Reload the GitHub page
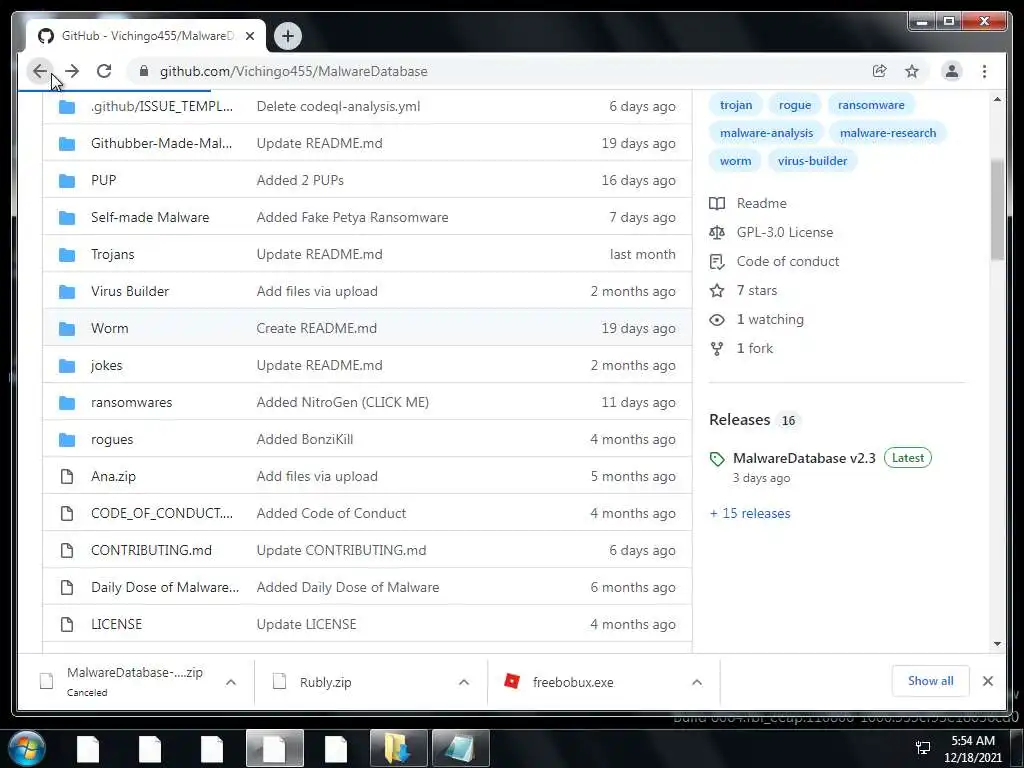Screen dimensions: 1024x768 104,71
